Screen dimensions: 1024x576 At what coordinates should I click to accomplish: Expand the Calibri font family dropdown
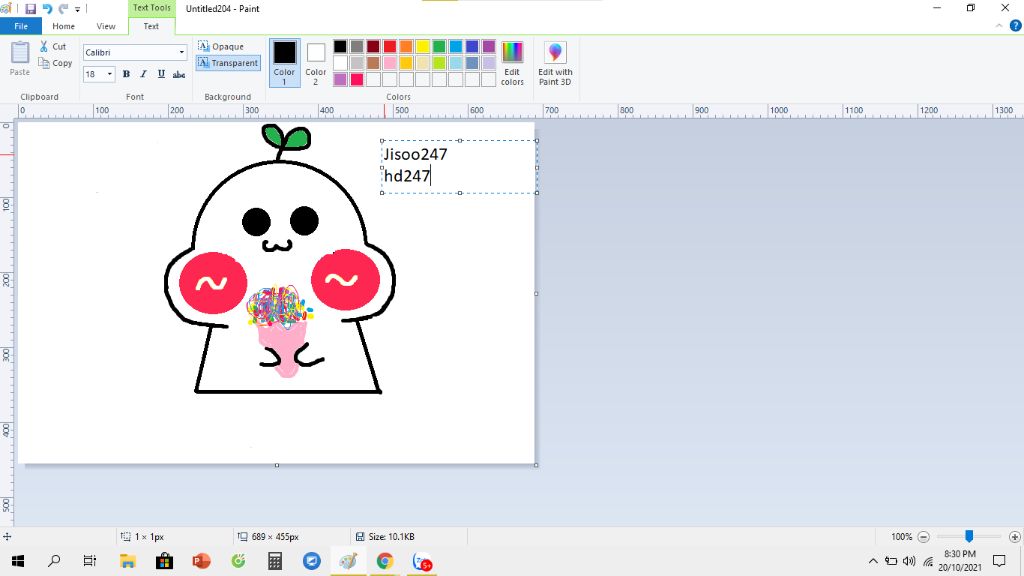(182, 52)
